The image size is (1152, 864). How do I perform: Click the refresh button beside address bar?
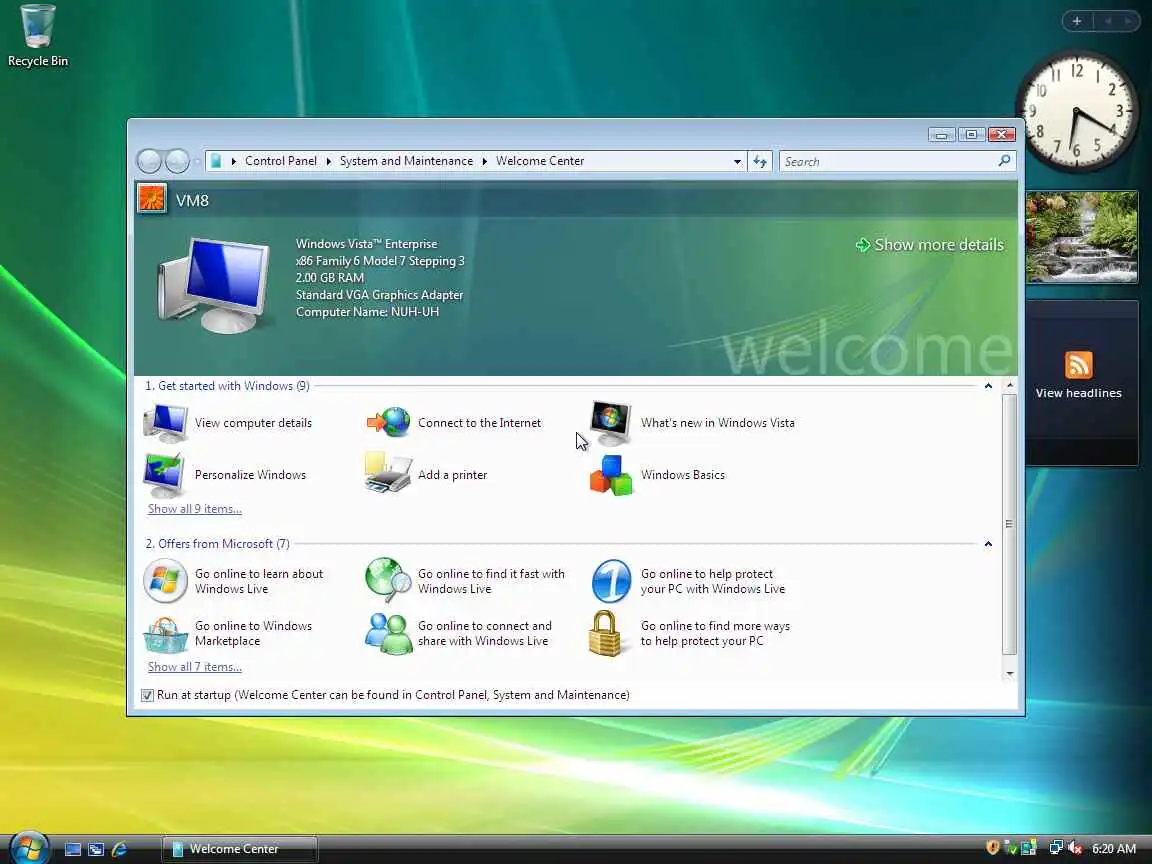click(x=760, y=161)
